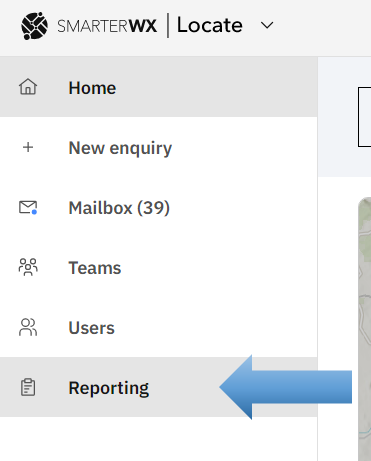Viewport: 371px width, 461px height.
Task: Go to the Home menu item
Action: tap(158, 87)
